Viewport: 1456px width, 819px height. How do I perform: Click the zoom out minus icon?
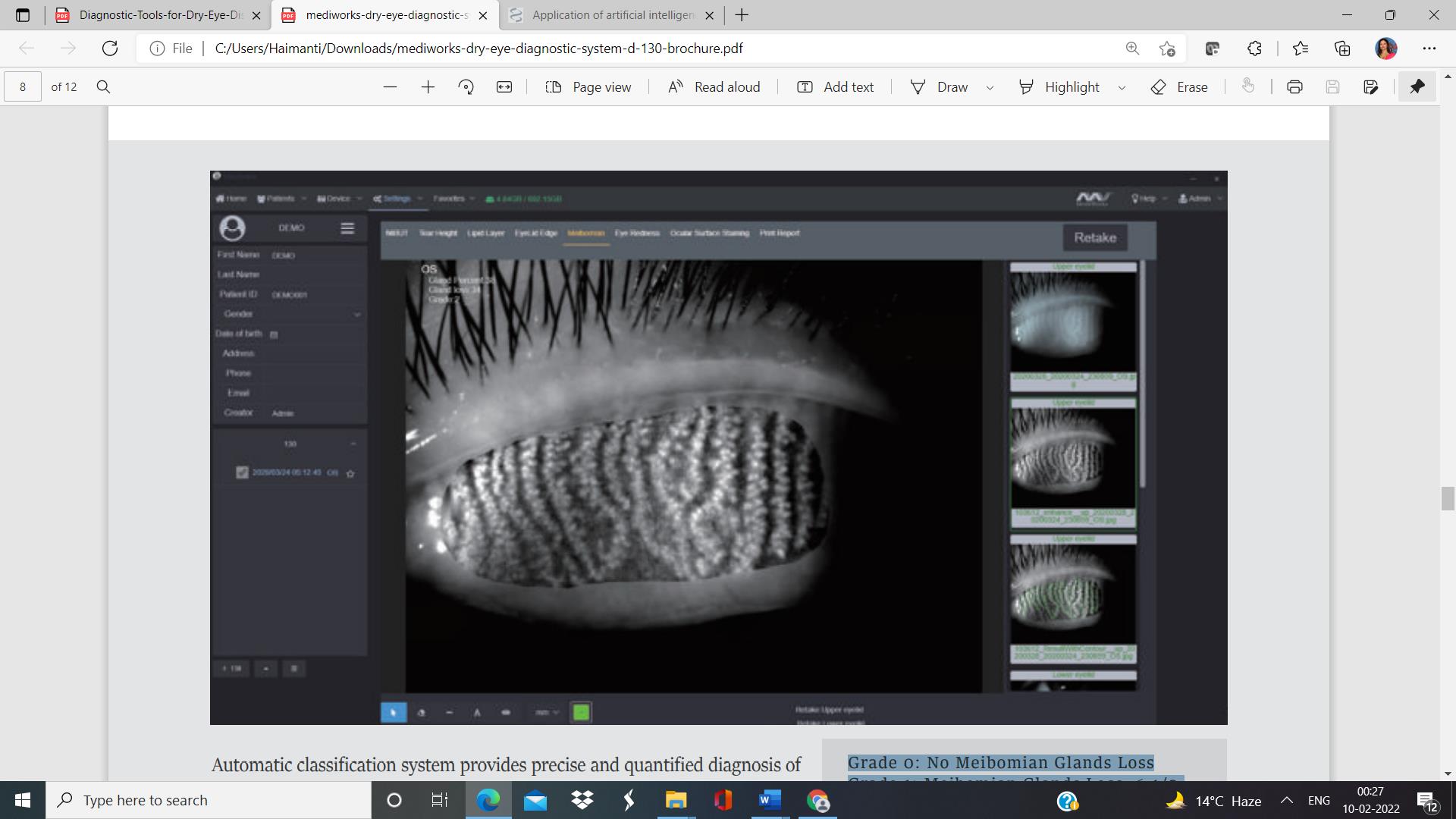pyautogui.click(x=390, y=87)
